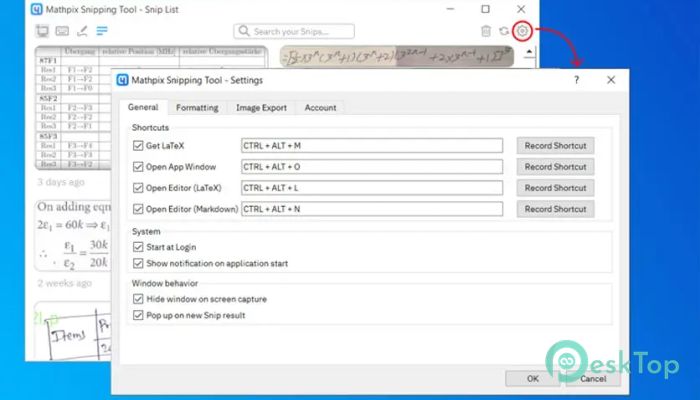700x400 pixels.
Task: Open the Account tab
Action: click(320, 108)
